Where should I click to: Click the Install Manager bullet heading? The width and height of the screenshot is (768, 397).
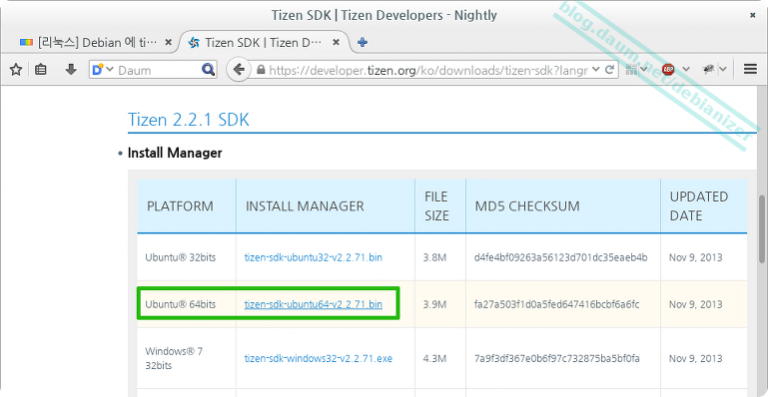click(x=175, y=153)
